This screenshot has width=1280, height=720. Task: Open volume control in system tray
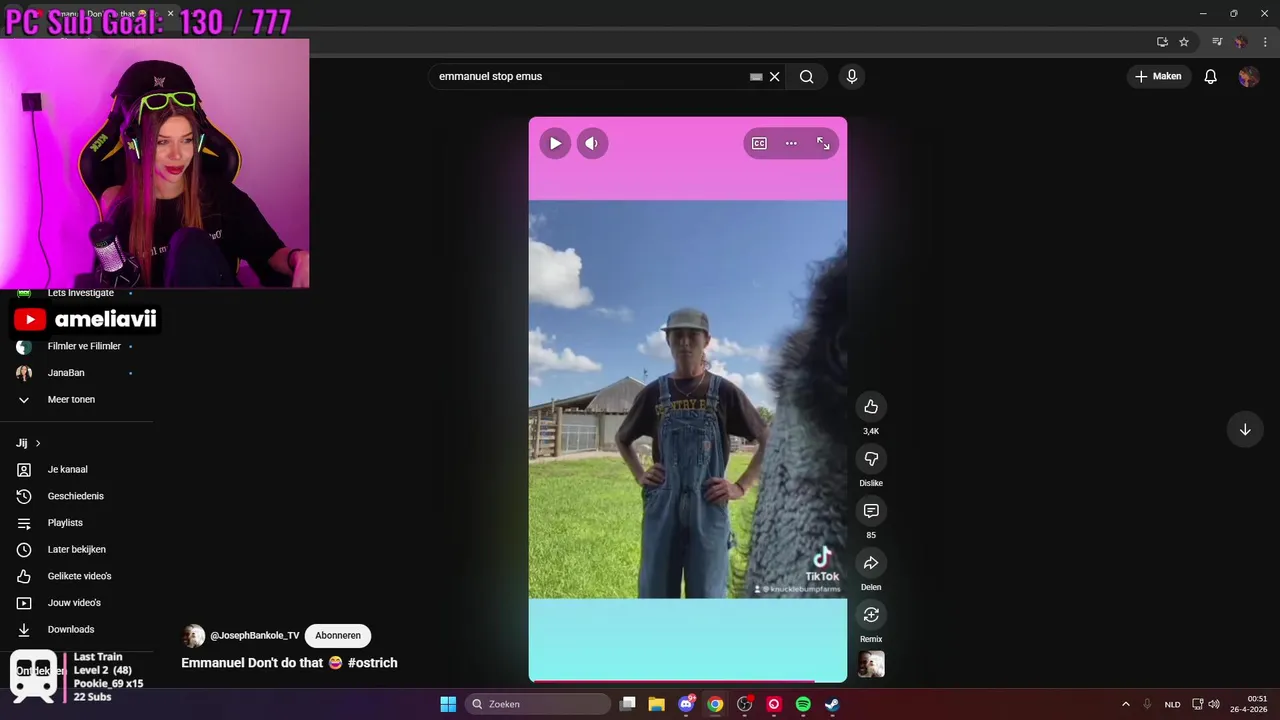(1214, 704)
